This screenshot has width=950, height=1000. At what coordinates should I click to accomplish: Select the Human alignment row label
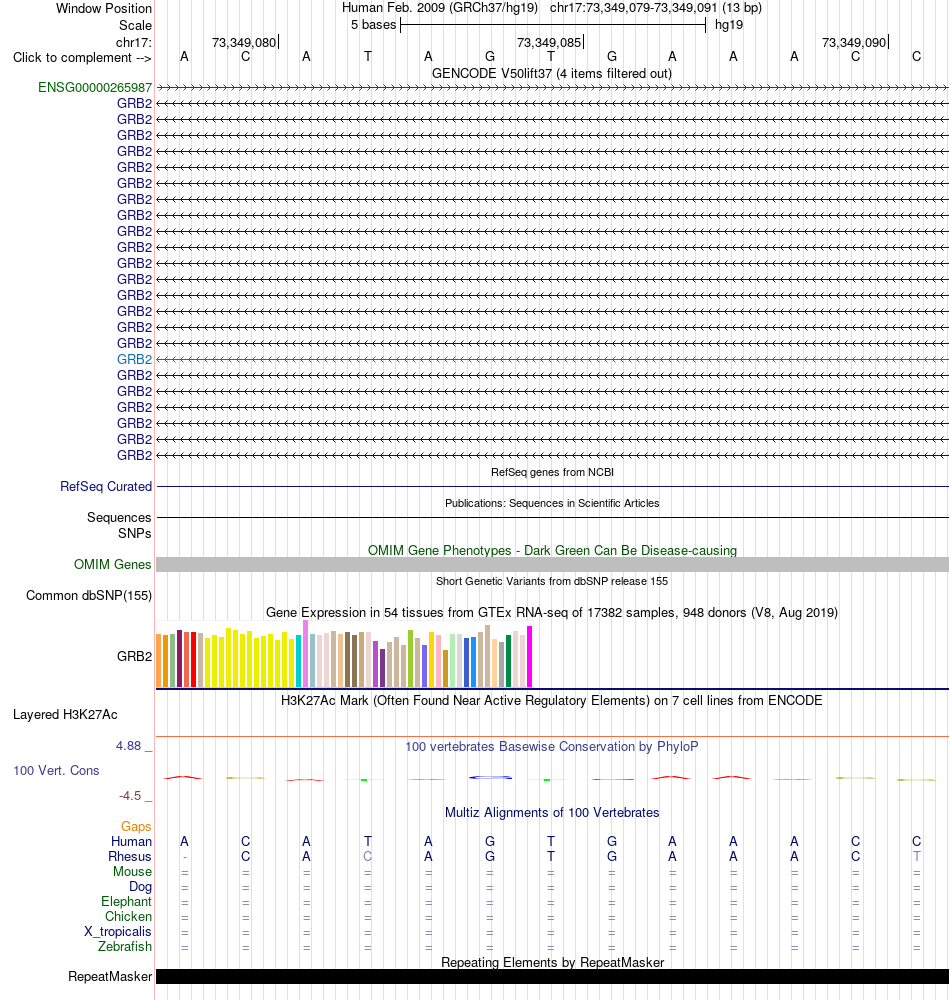[131, 841]
